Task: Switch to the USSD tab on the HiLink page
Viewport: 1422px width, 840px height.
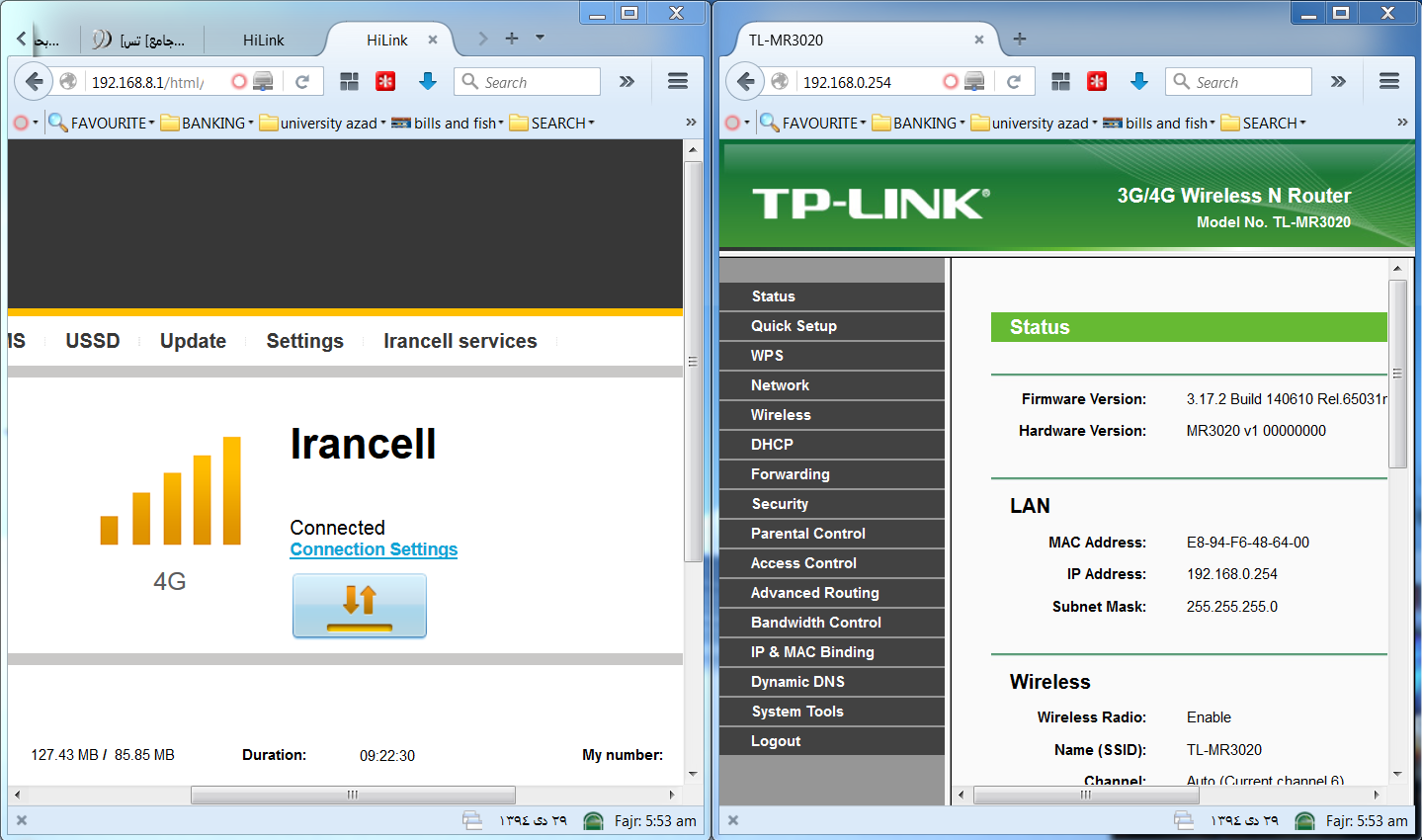Action: point(93,341)
